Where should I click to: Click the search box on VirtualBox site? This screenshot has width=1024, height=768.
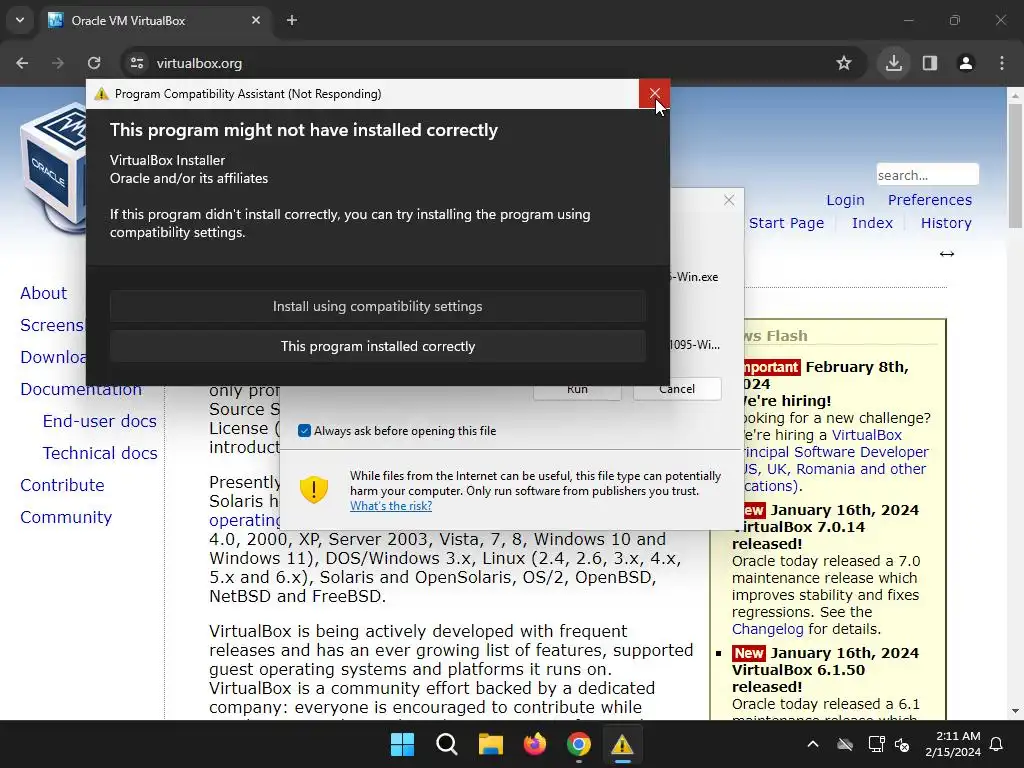(x=927, y=175)
